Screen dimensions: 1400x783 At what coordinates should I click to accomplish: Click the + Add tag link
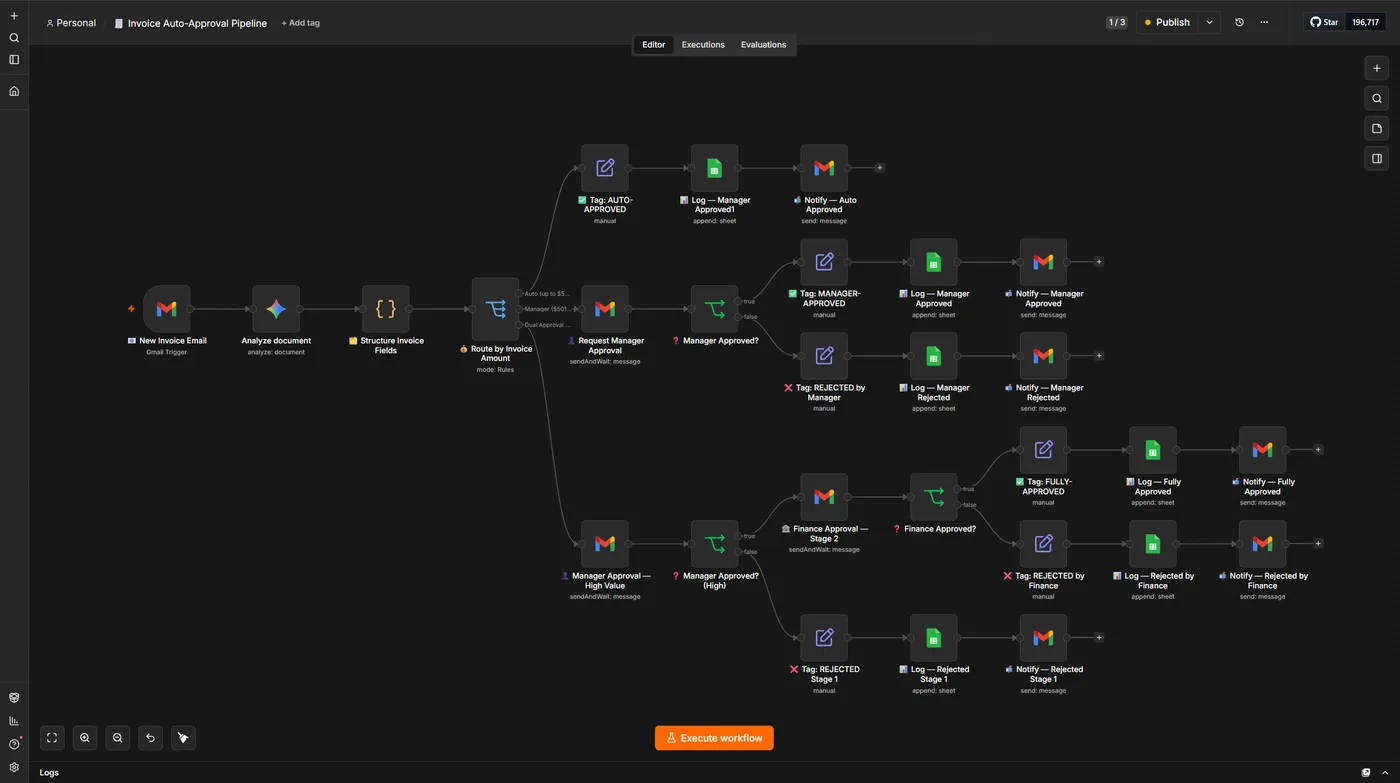(300, 23)
